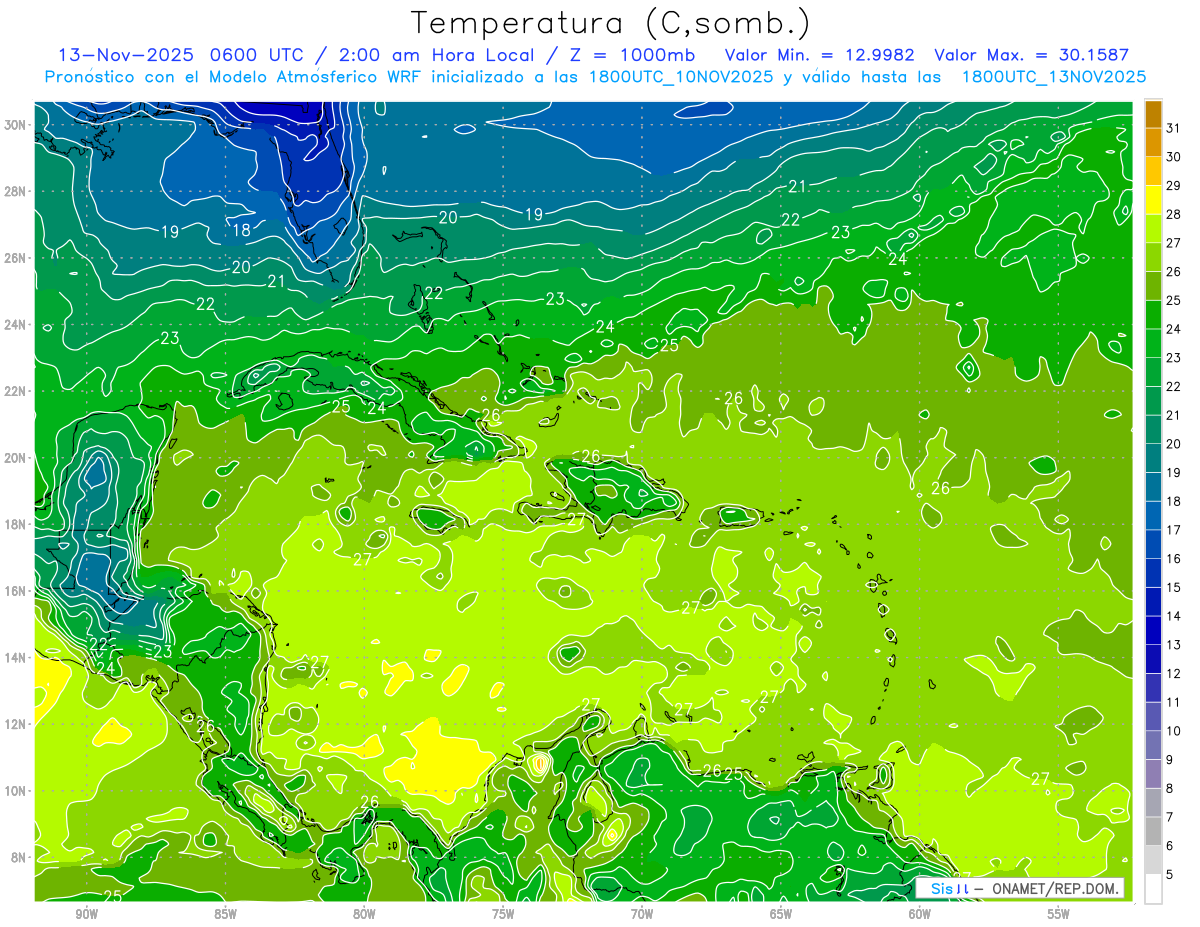Click the white swatch below the 5 label

pyautogui.click(x=1153, y=889)
